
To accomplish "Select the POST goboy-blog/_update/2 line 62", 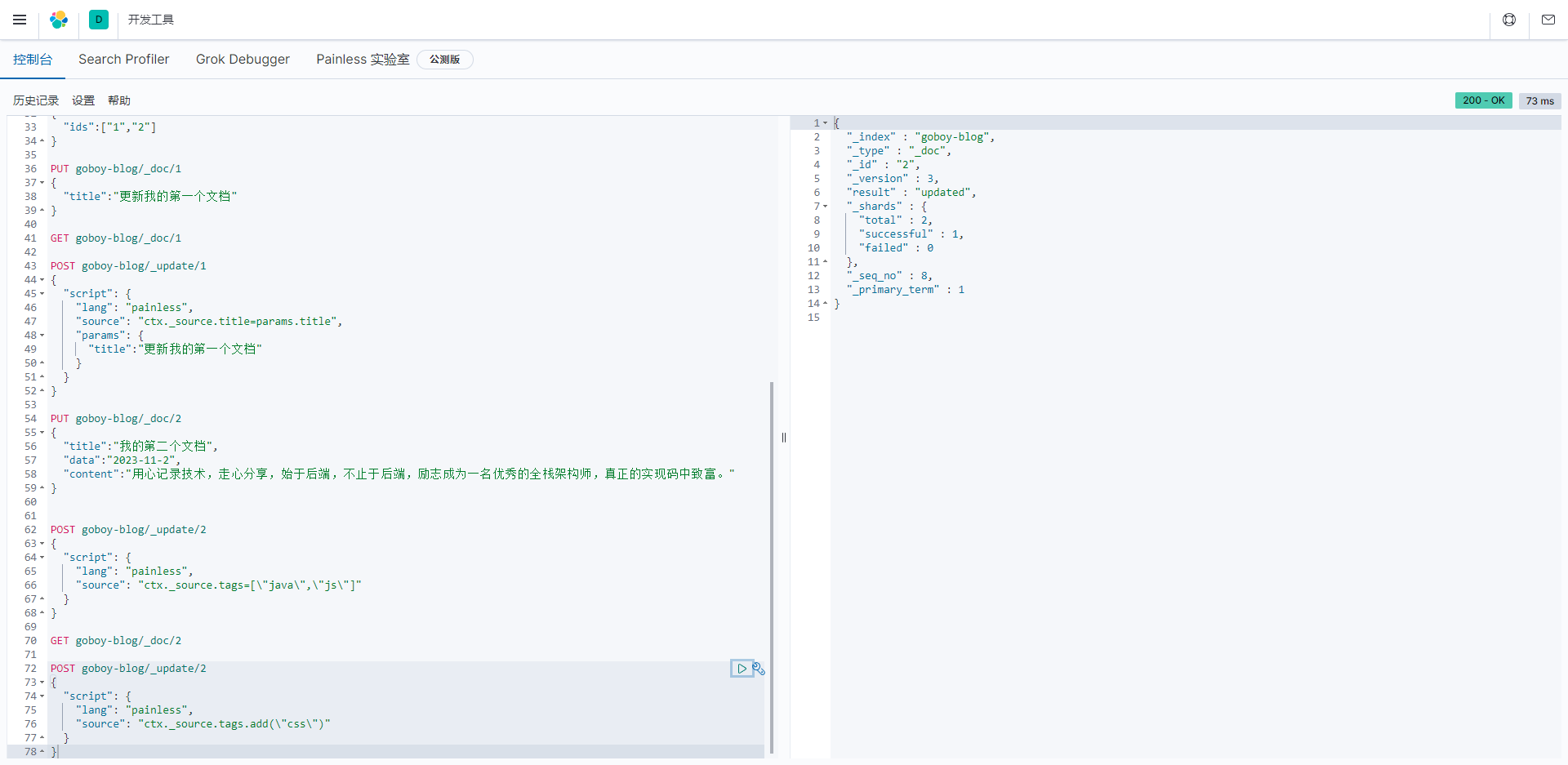I will point(128,530).
